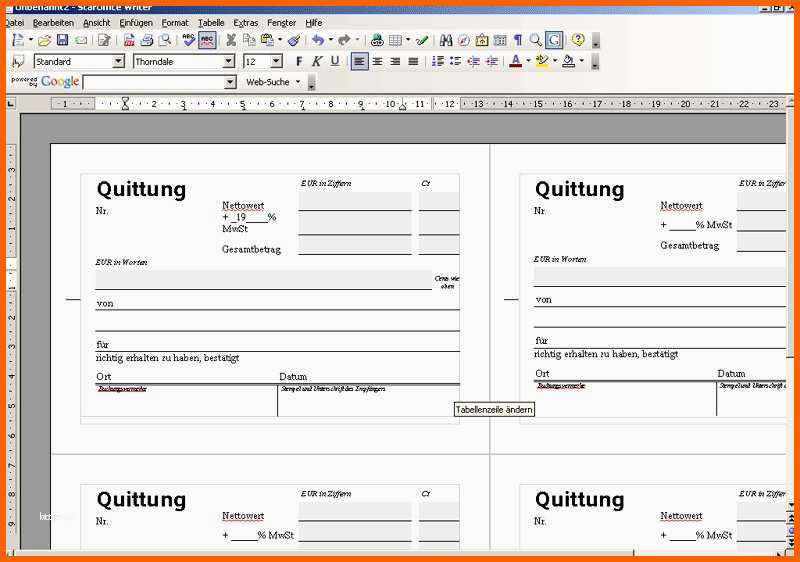This screenshot has width=800, height=562.
Task: Center the paragraph text
Action: click(x=378, y=62)
